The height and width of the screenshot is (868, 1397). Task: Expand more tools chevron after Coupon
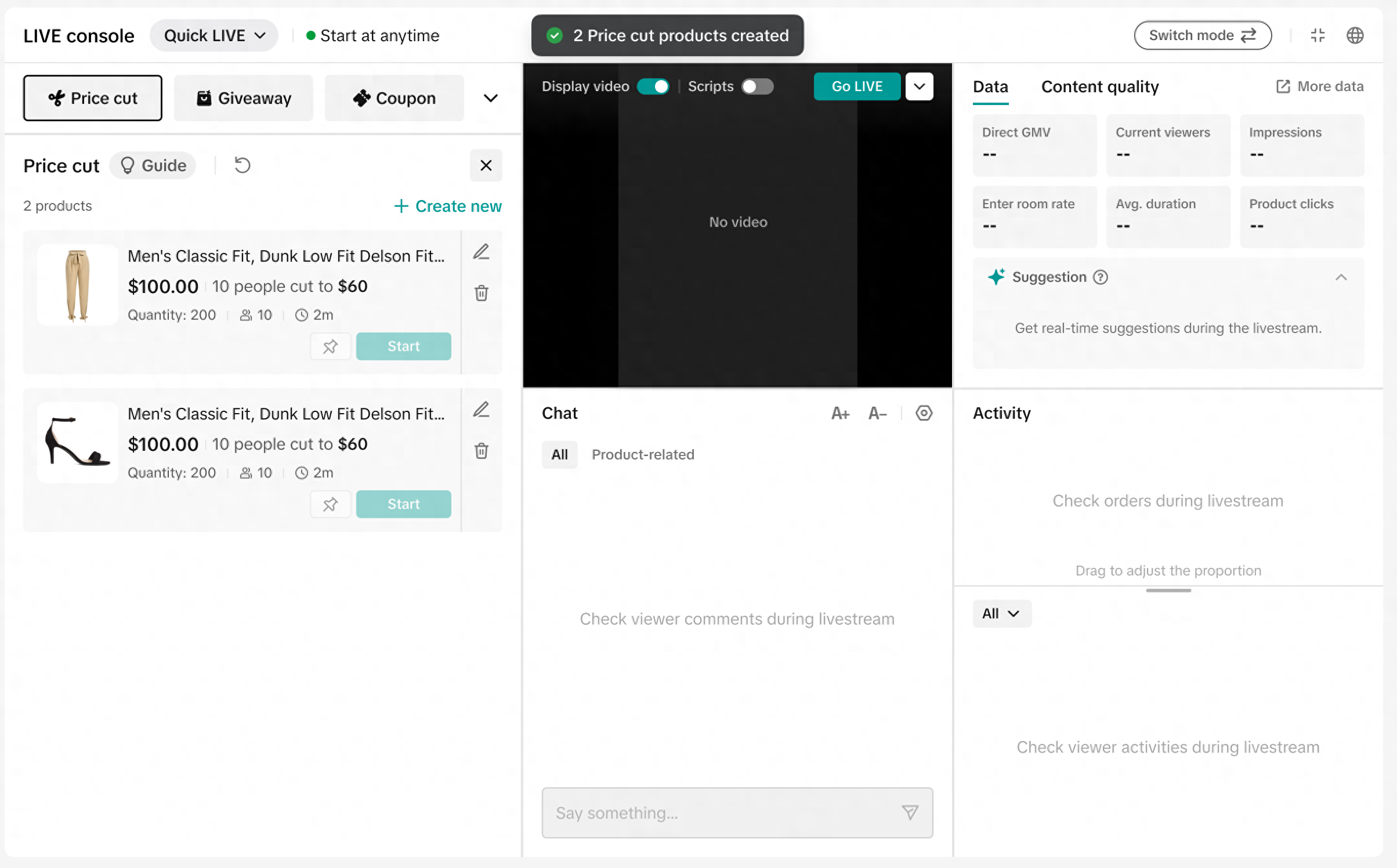[490, 98]
